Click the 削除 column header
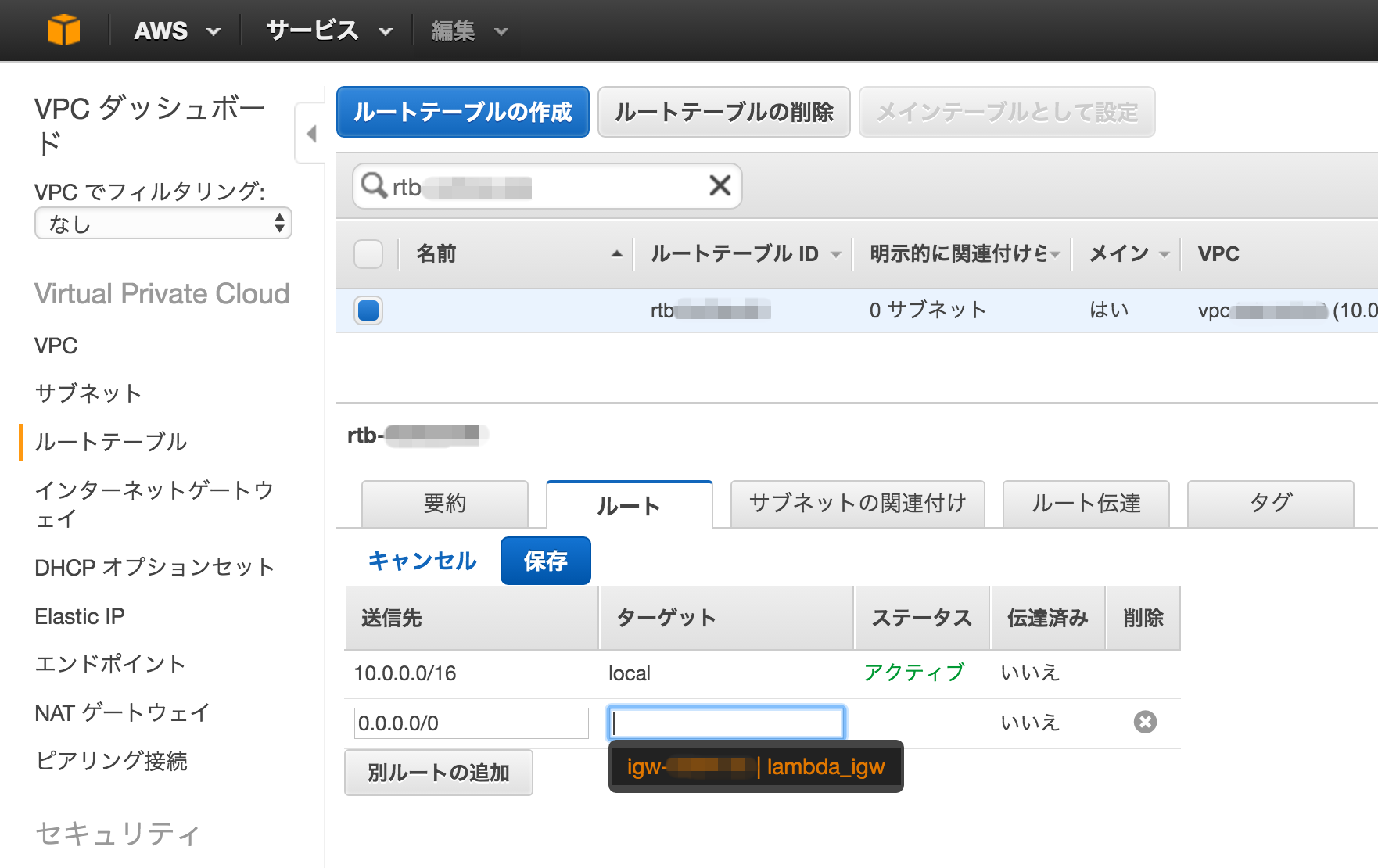 click(x=1143, y=619)
